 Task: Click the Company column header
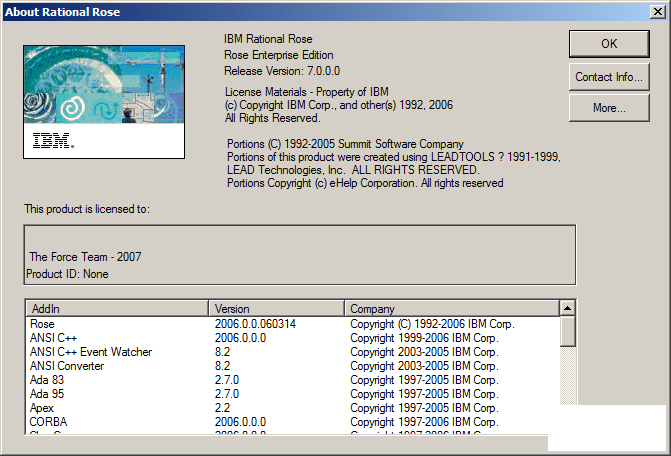pyautogui.click(x=452, y=308)
